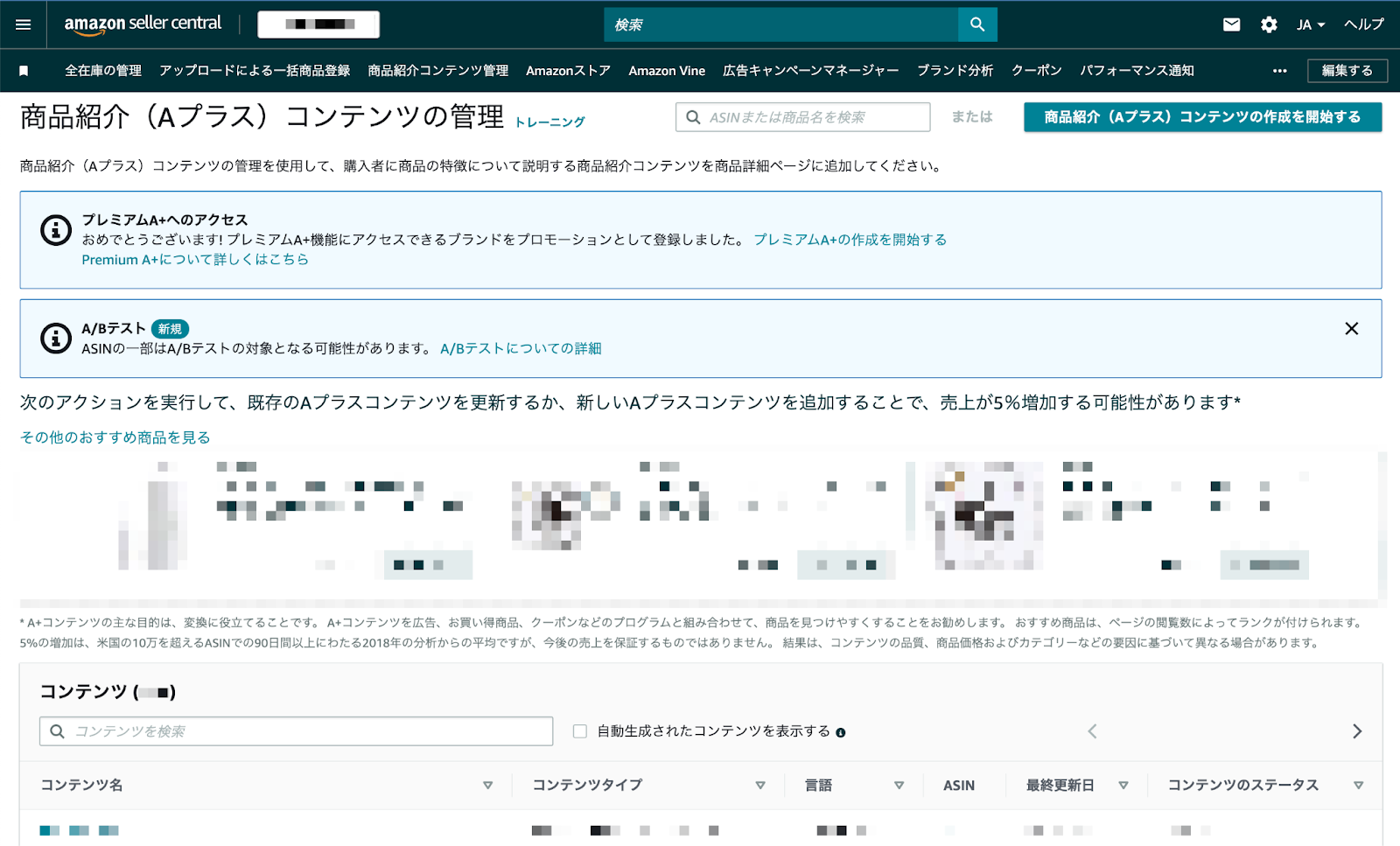Click info icon in A/Bテスト notice
The height and width of the screenshot is (846, 1400).
tap(56, 338)
